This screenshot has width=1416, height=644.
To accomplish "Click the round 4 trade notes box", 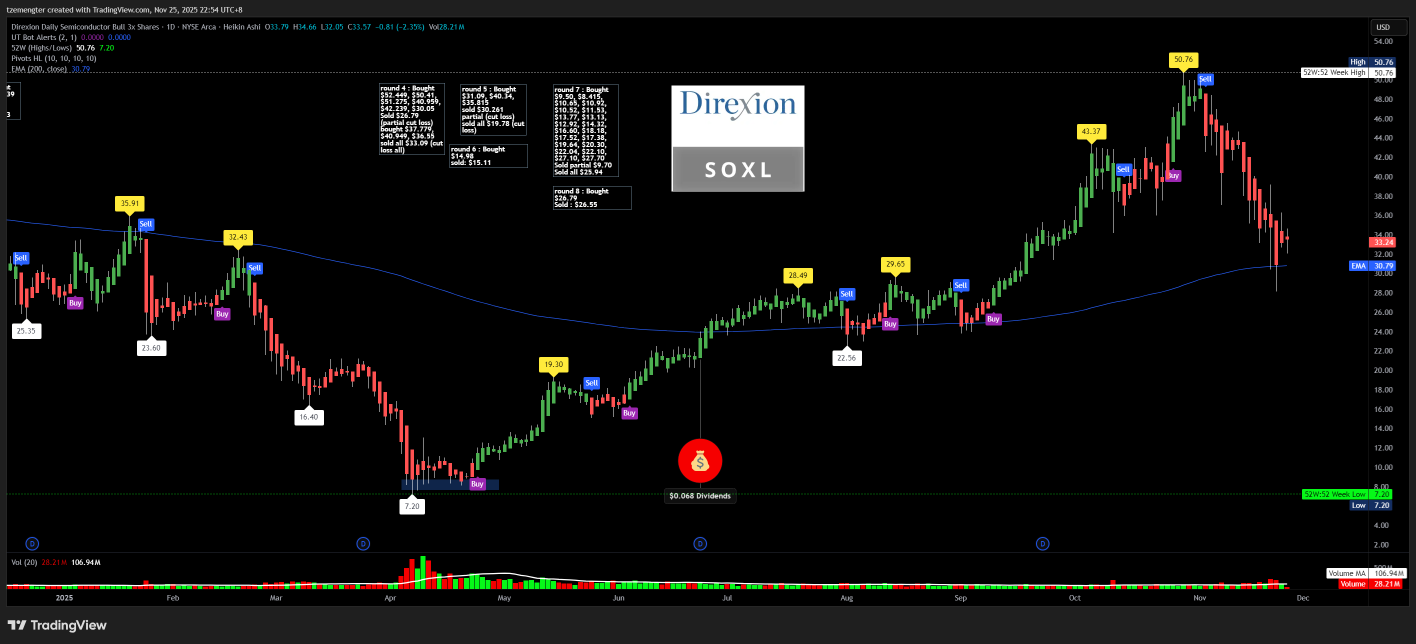I will pyautogui.click(x=412, y=120).
